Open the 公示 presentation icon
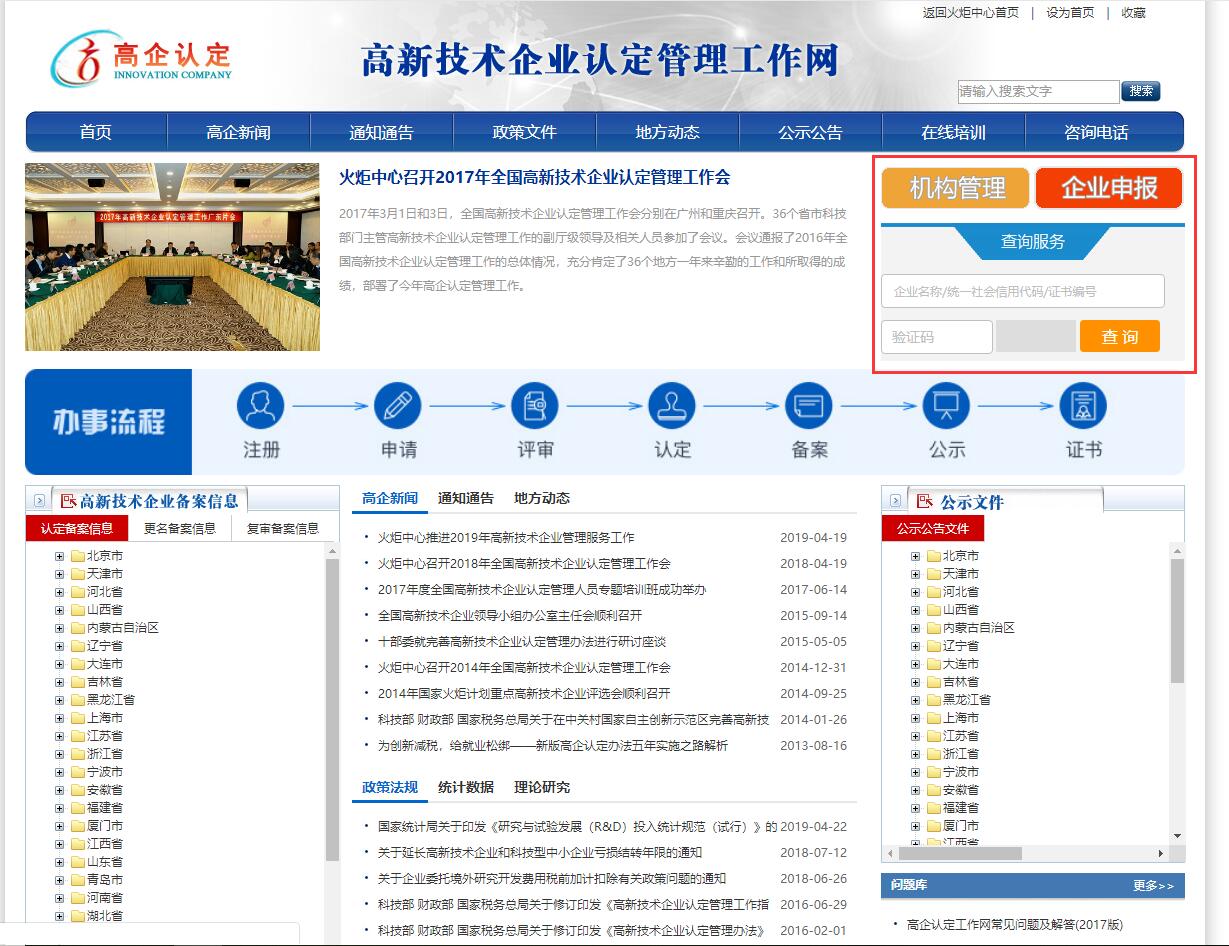This screenshot has width=1229, height=946. 945,407
